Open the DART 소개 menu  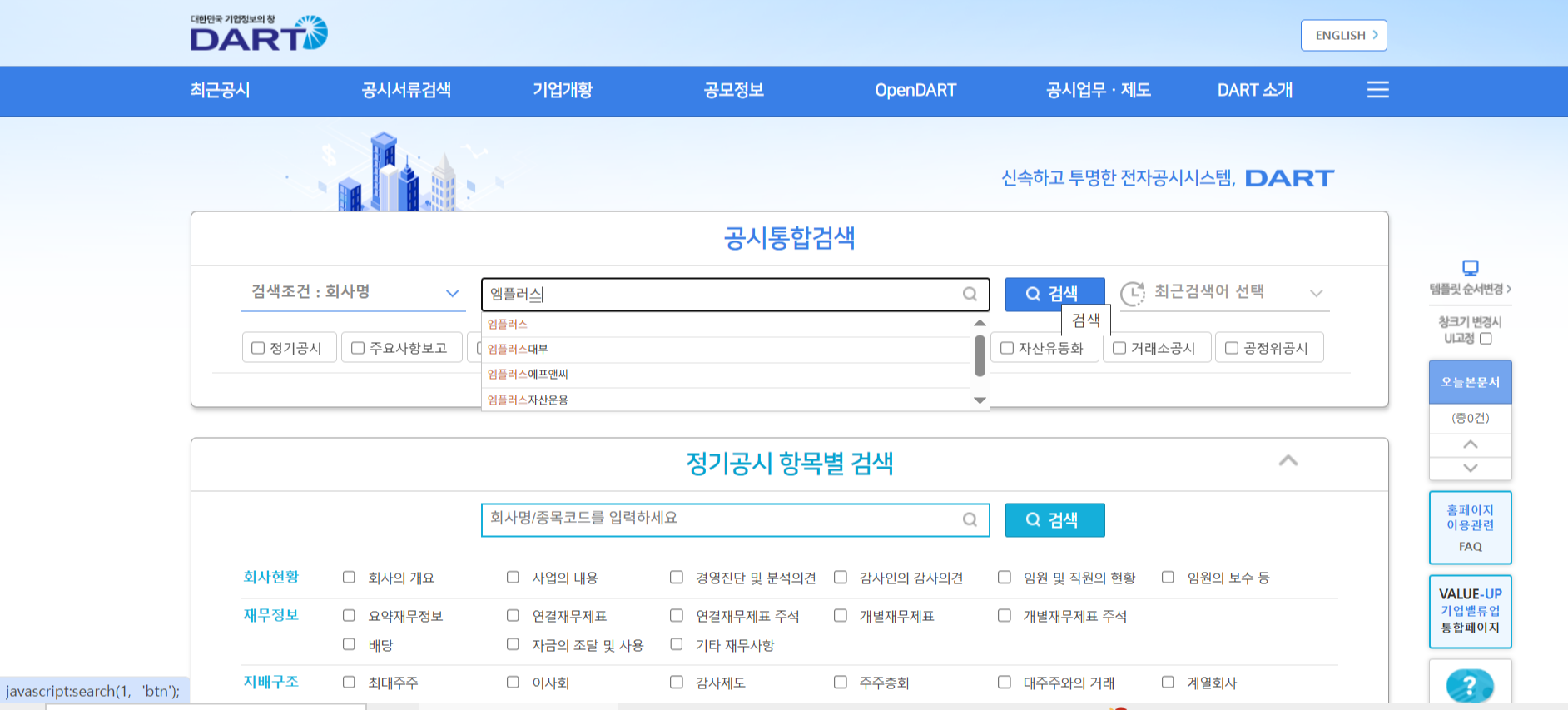1255,90
